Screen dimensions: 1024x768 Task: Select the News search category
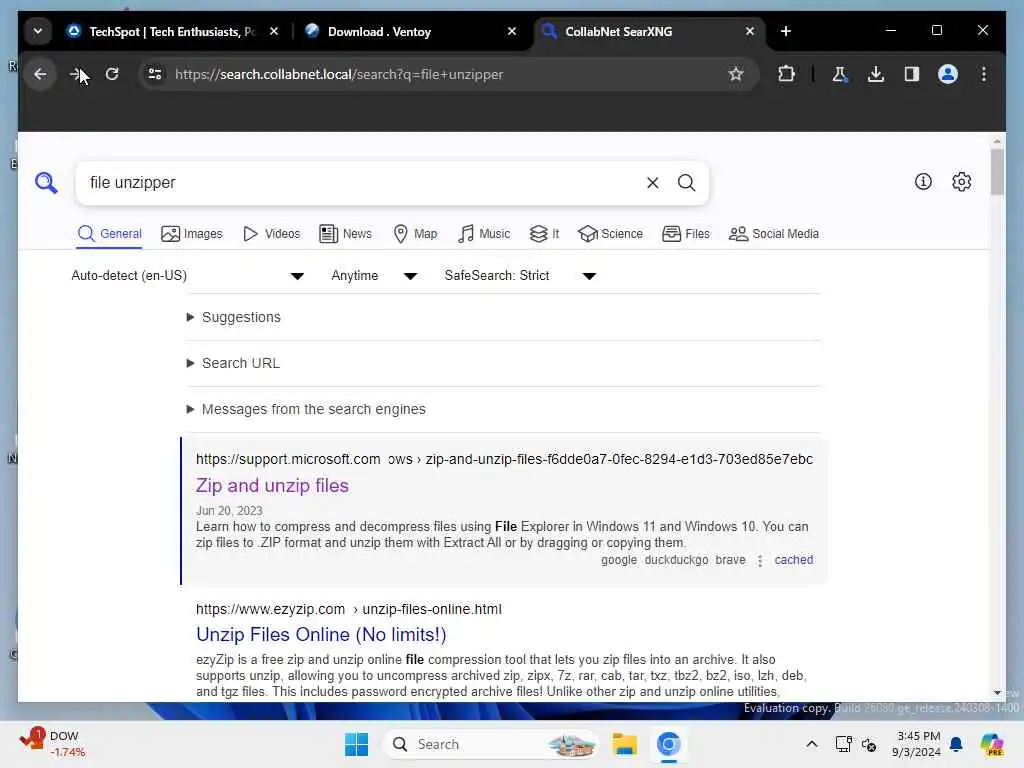[x=345, y=234]
